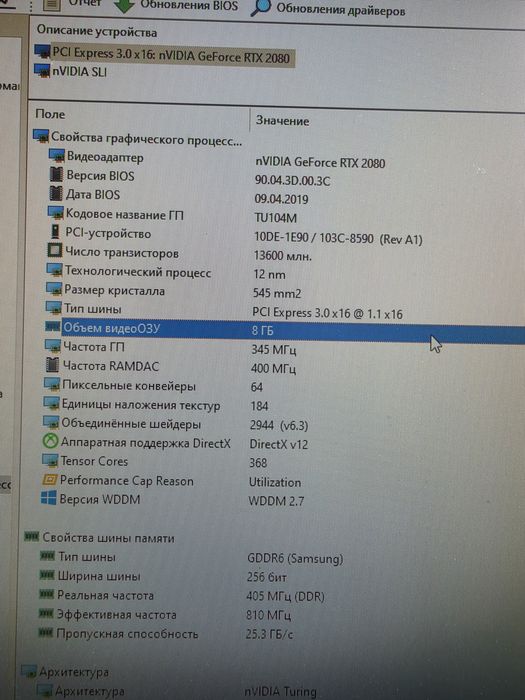This screenshot has width=525, height=700.
Task: Select the Эффективная частота row
Action: point(116,615)
